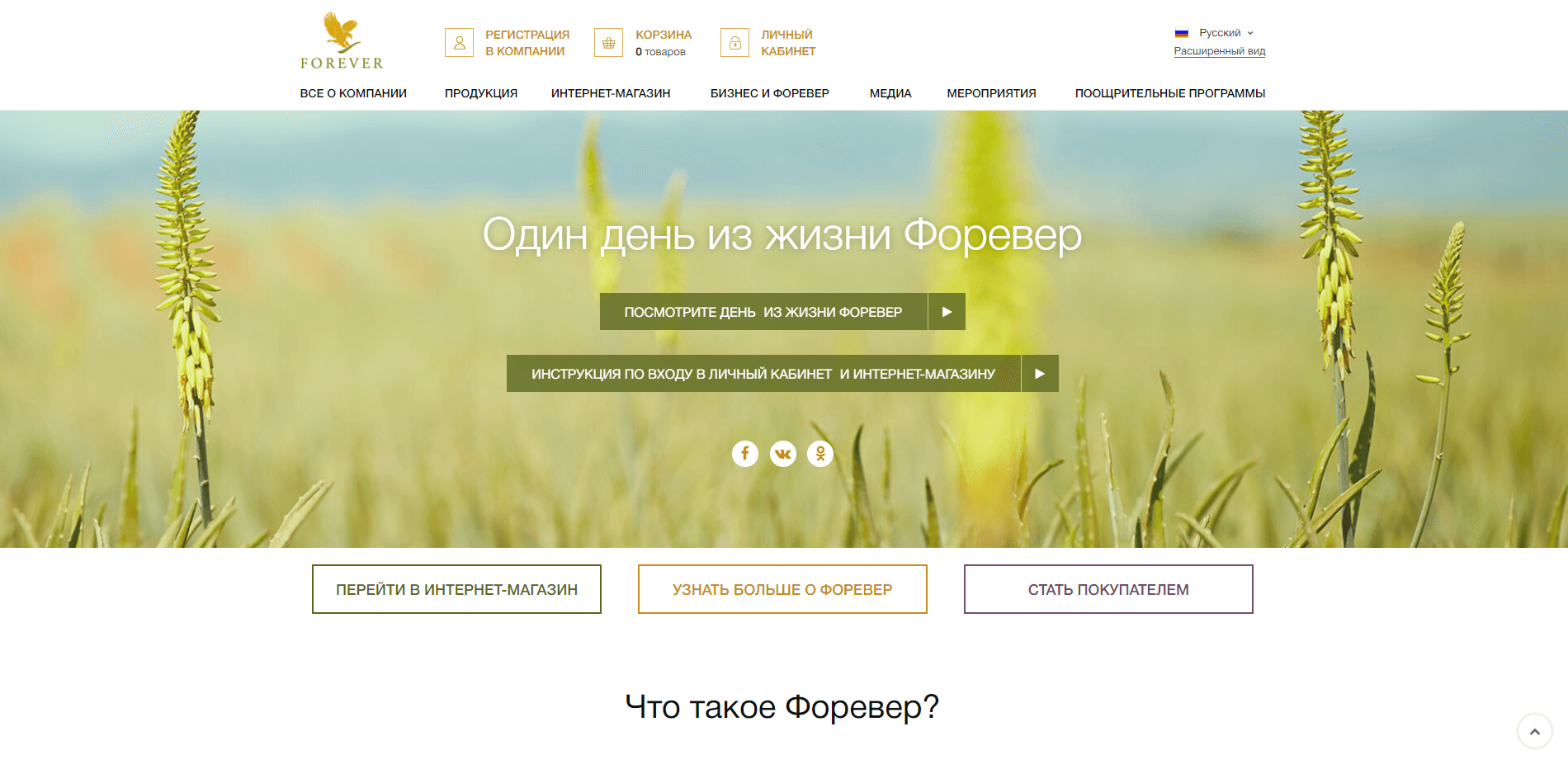1568x769 pixels.
Task: Open the Odnoklassniki social icon
Action: coord(820,453)
